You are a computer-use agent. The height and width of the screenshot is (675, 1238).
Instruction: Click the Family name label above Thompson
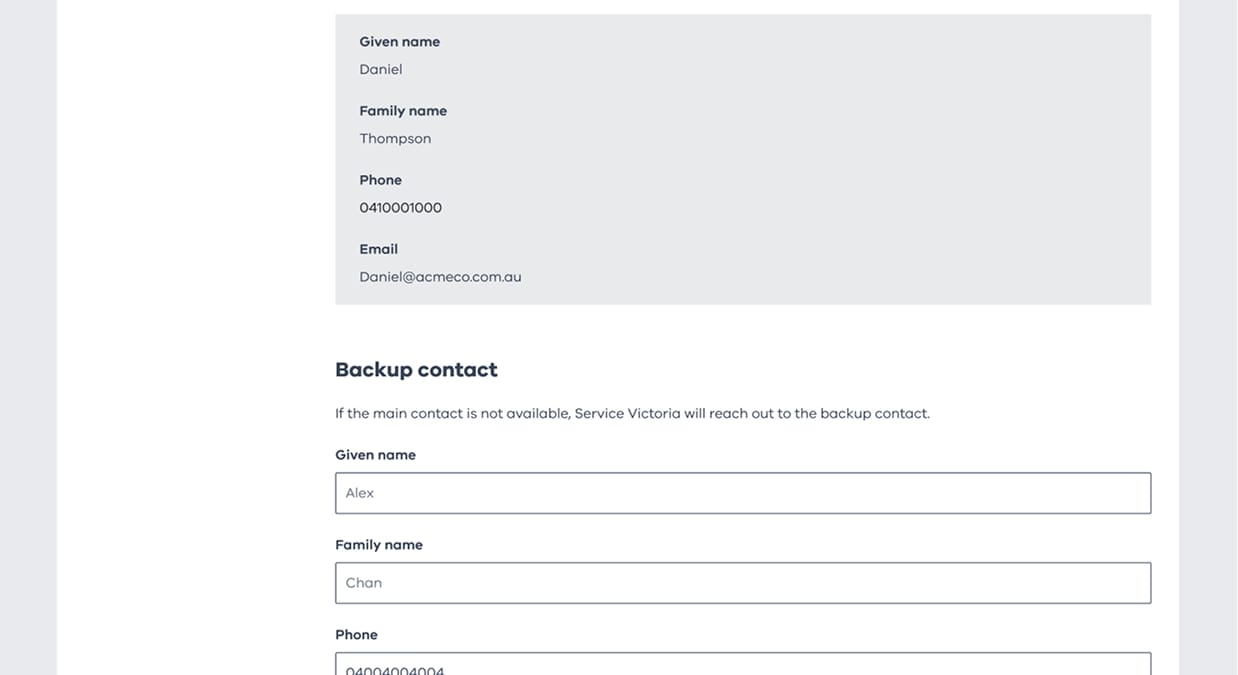403,111
